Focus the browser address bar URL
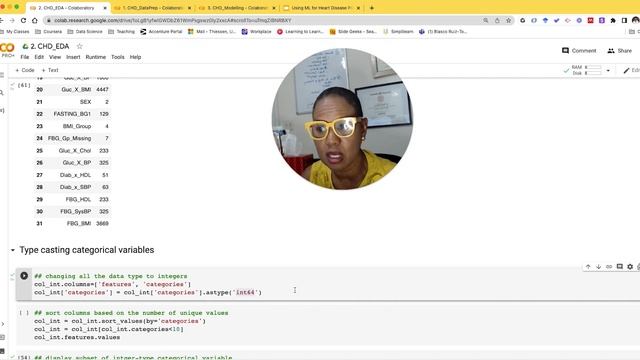Screen dimensions: 640x360 tap(173, 20)
